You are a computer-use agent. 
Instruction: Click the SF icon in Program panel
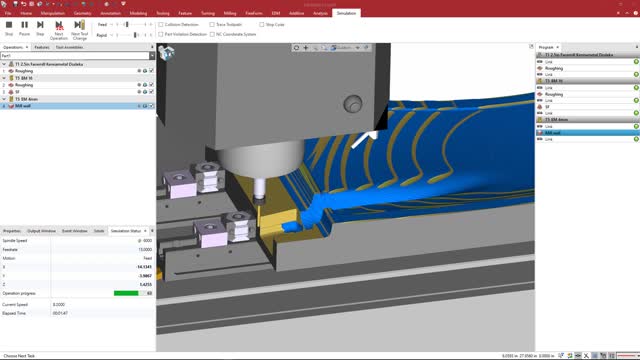pyautogui.click(x=540, y=107)
